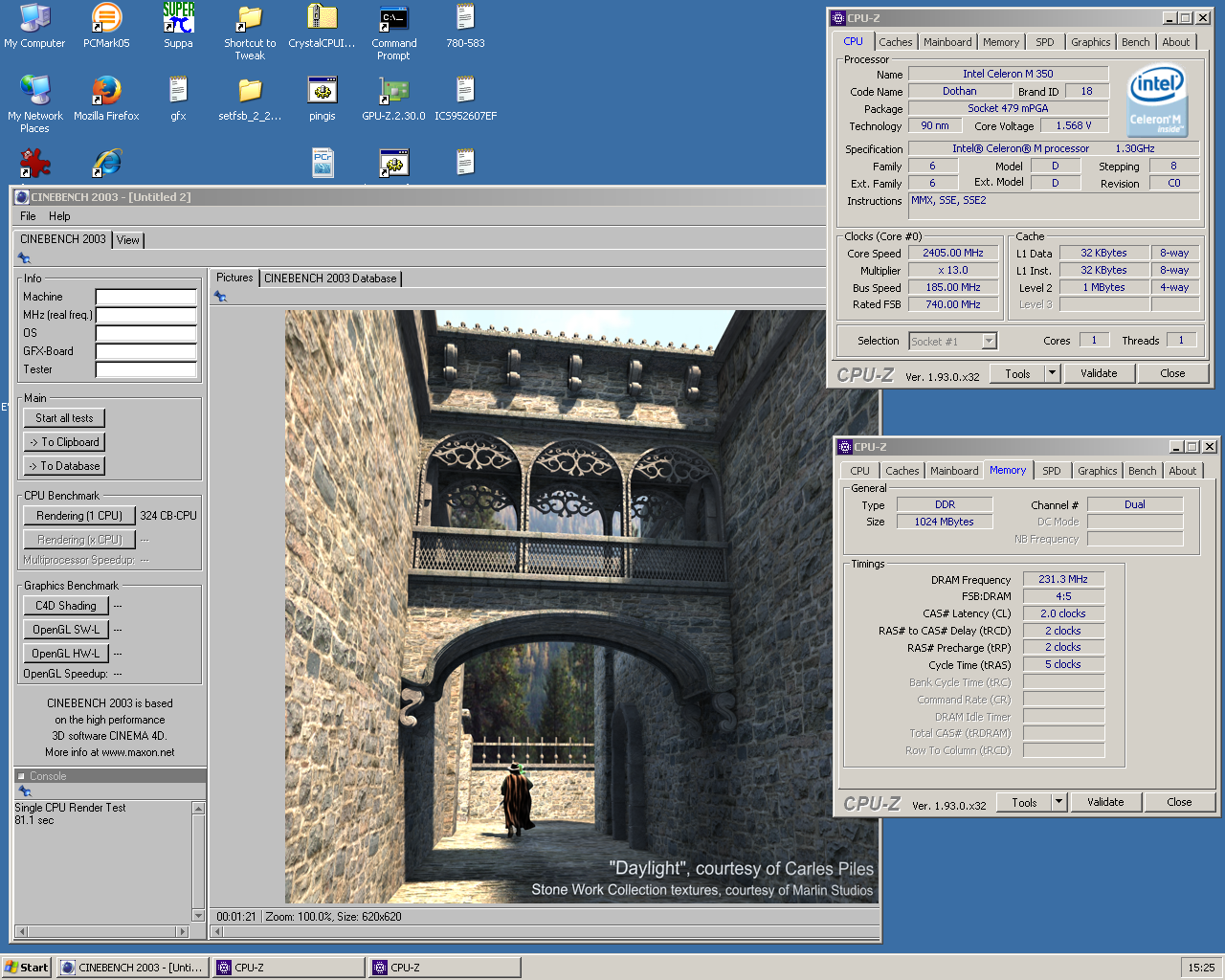Switch to the View tab in CINEBENCH

128,240
